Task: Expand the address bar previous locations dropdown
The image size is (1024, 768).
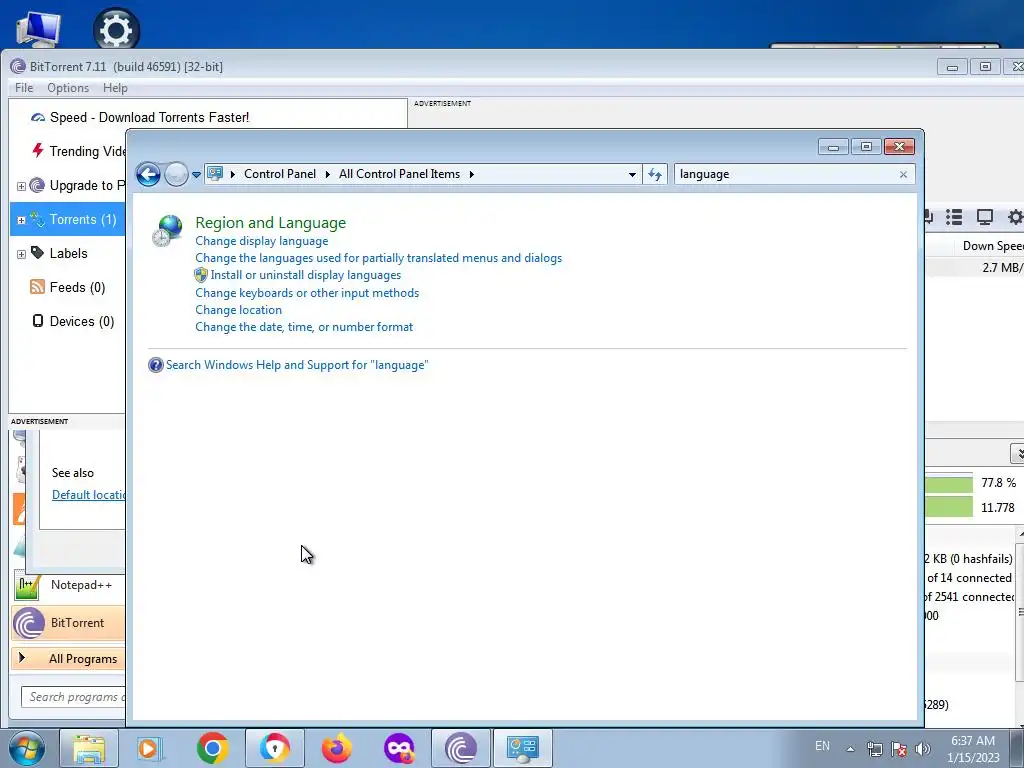Action: [x=632, y=174]
